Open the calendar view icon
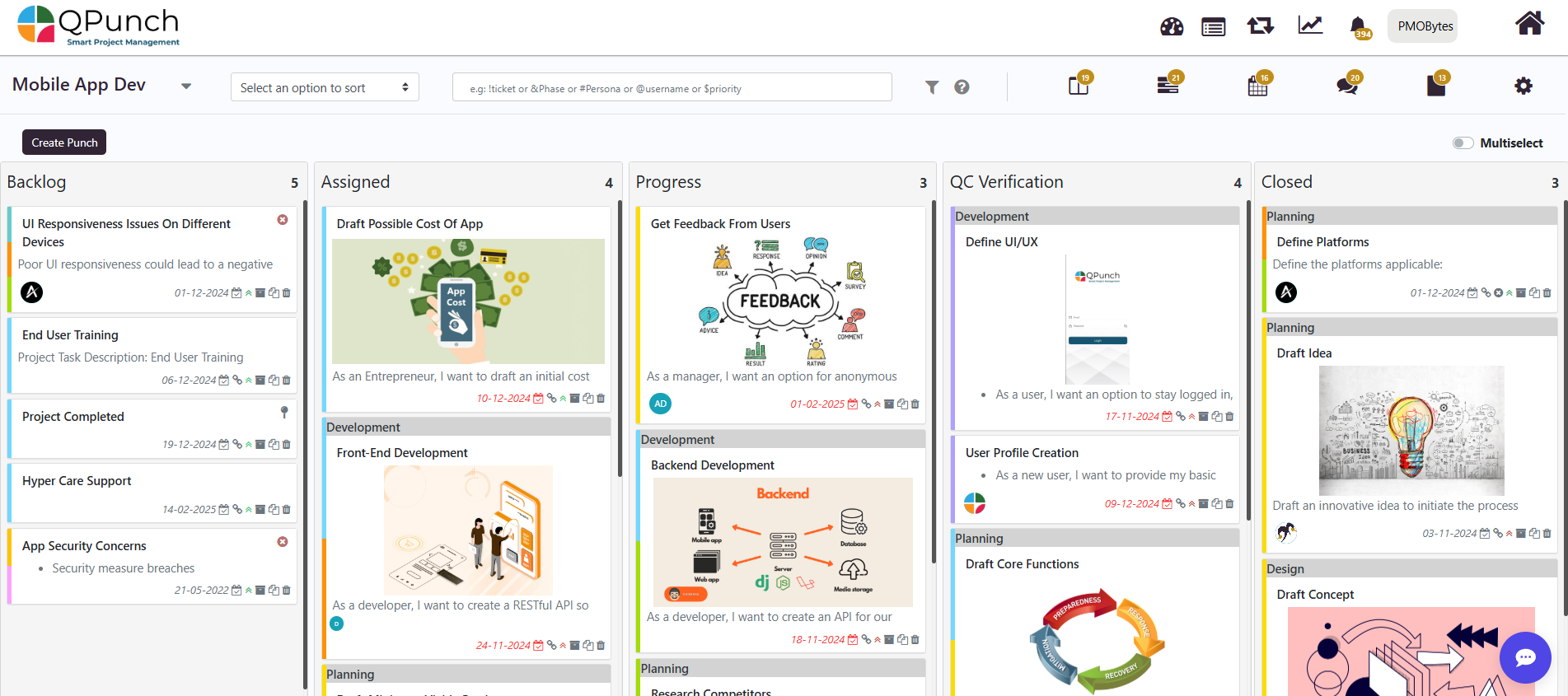1568x696 pixels. (x=1257, y=86)
